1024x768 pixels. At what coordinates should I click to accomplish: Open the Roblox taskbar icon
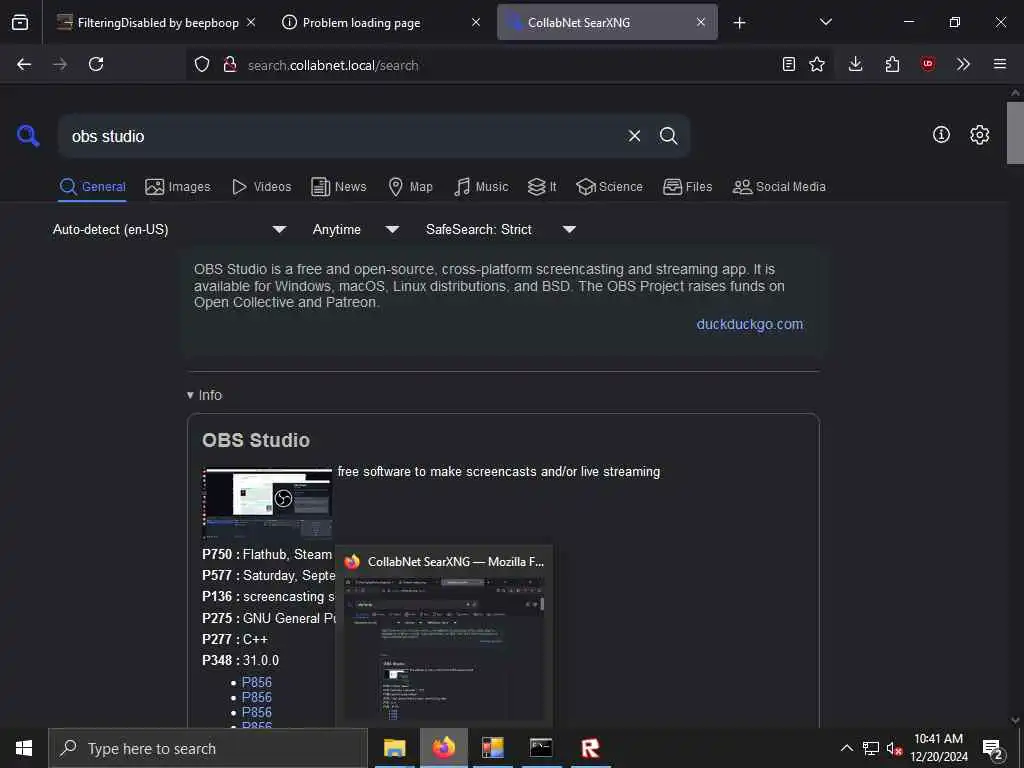click(590, 748)
